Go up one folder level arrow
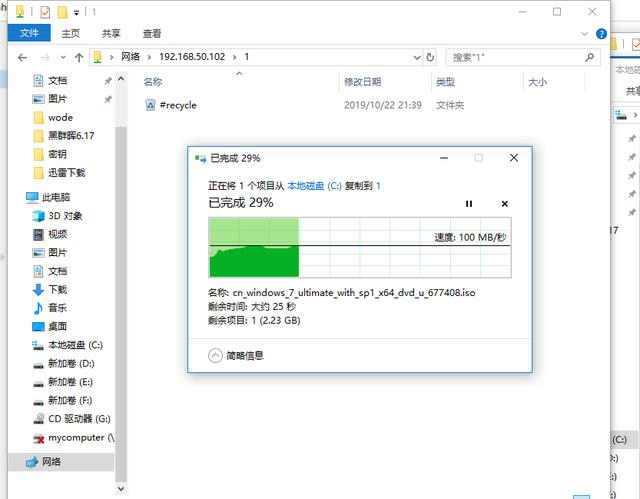640x499 pixels. coord(79,58)
